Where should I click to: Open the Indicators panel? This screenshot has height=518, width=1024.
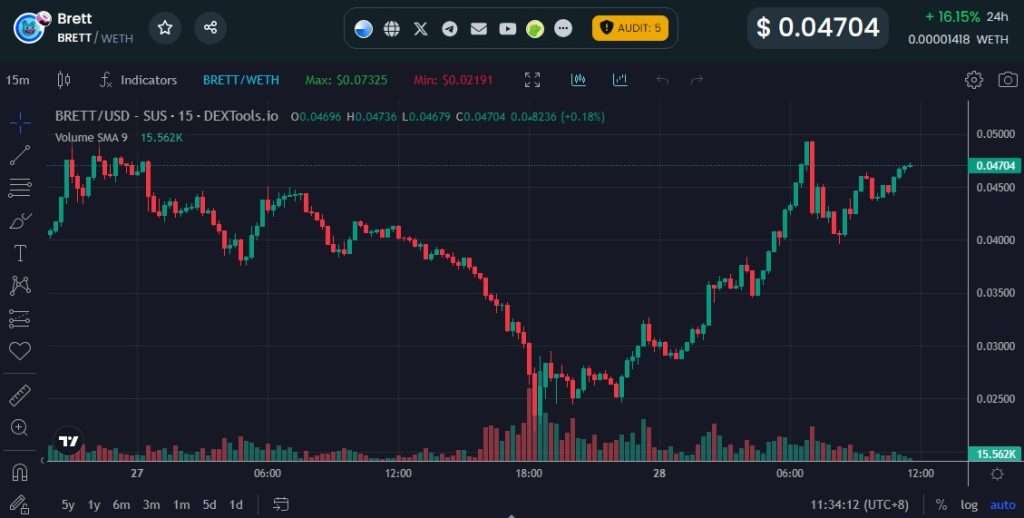click(x=138, y=80)
